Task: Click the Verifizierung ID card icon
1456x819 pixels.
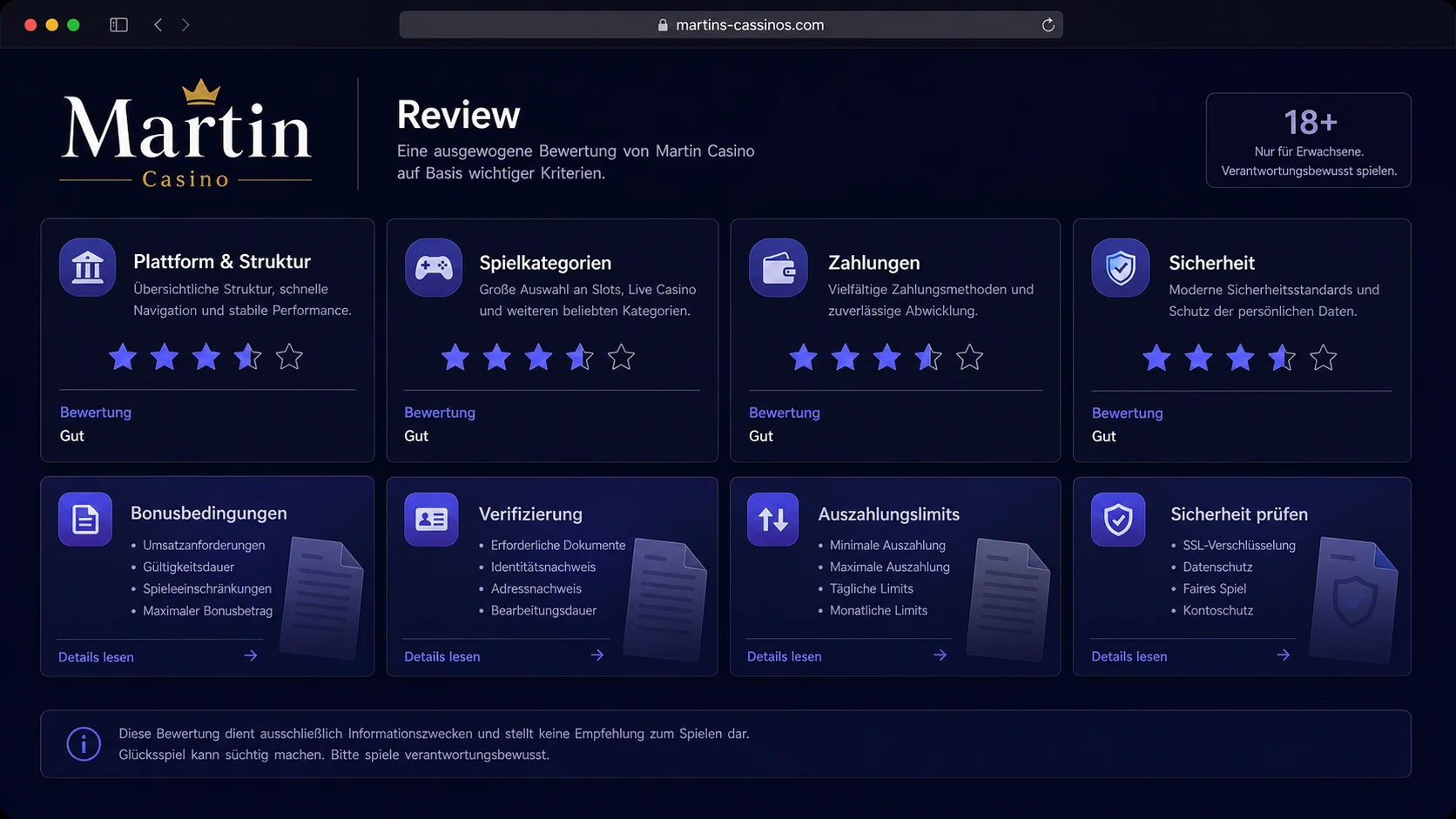Action: [x=431, y=520]
